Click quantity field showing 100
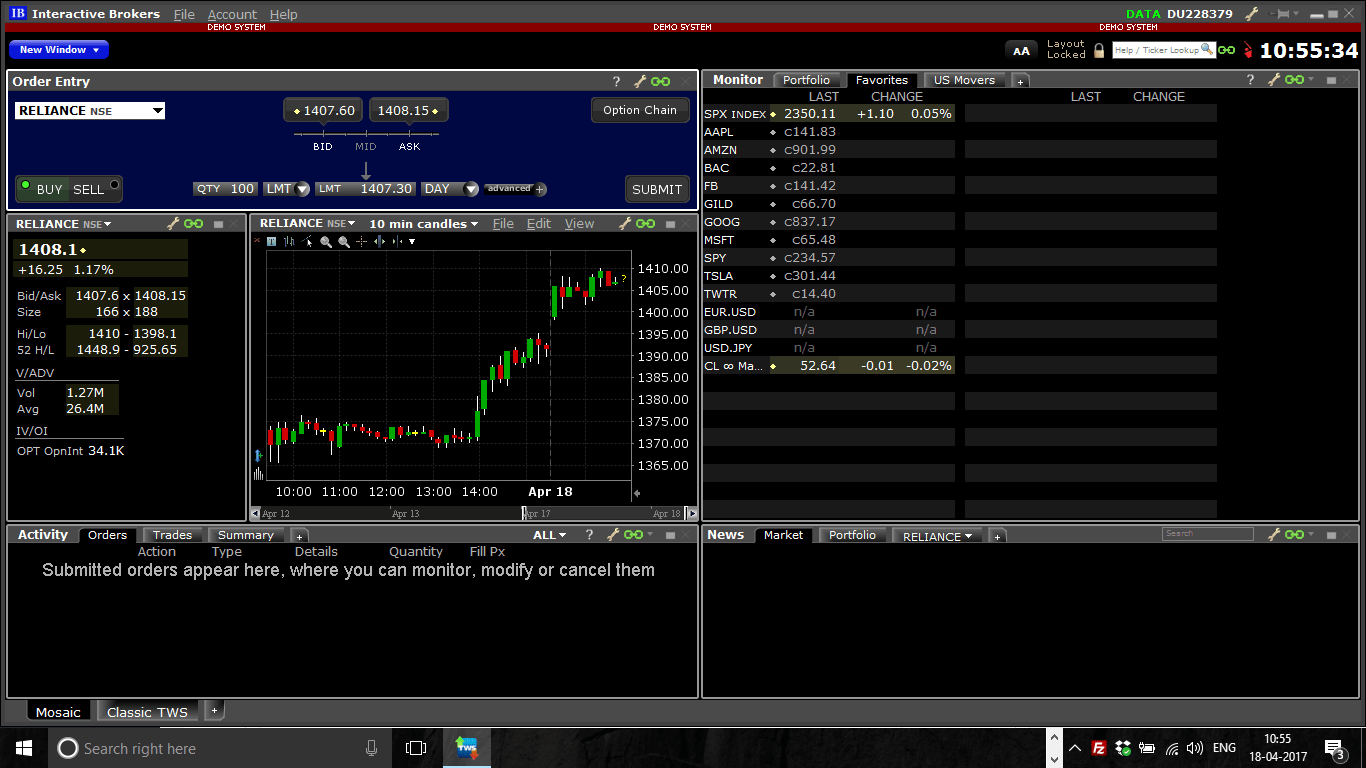This screenshot has width=1366, height=768. pyautogui.click(x=225, y=189)
